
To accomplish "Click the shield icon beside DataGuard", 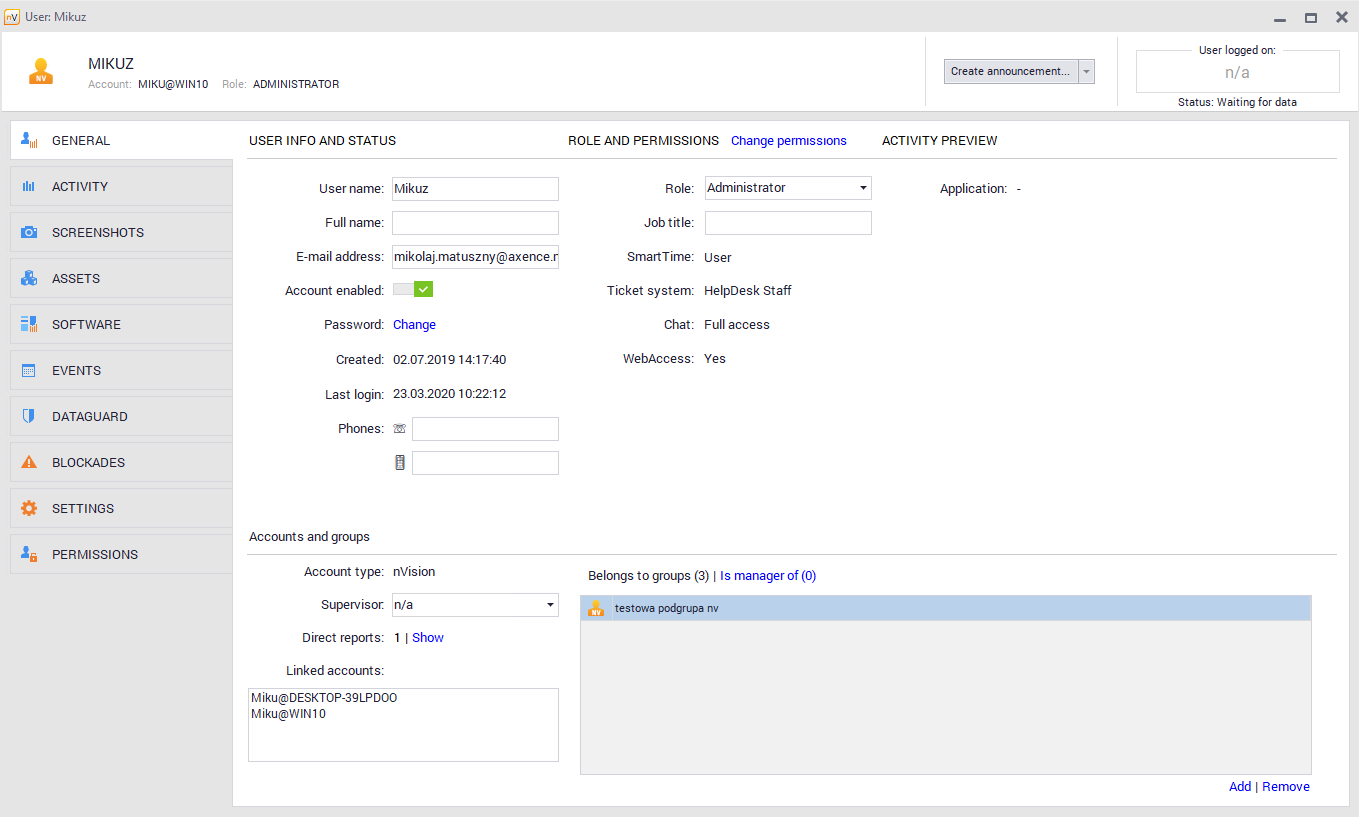I will pos(29,416).
